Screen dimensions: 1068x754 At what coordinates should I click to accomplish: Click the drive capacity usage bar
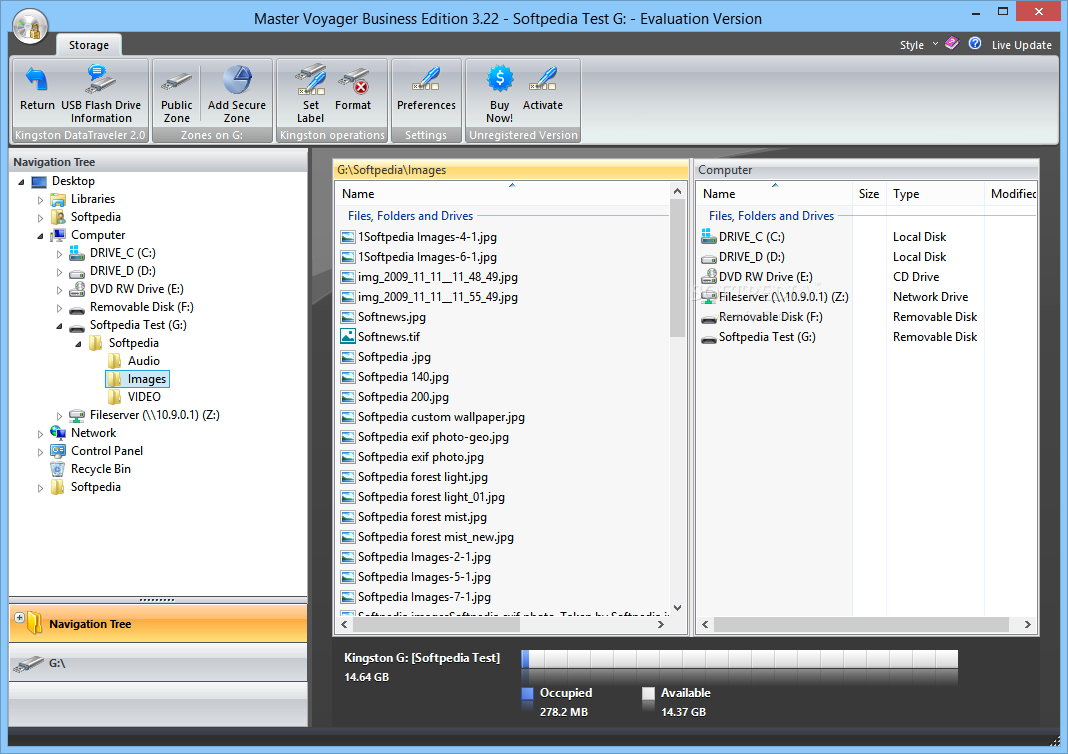[x=739, y=659]
